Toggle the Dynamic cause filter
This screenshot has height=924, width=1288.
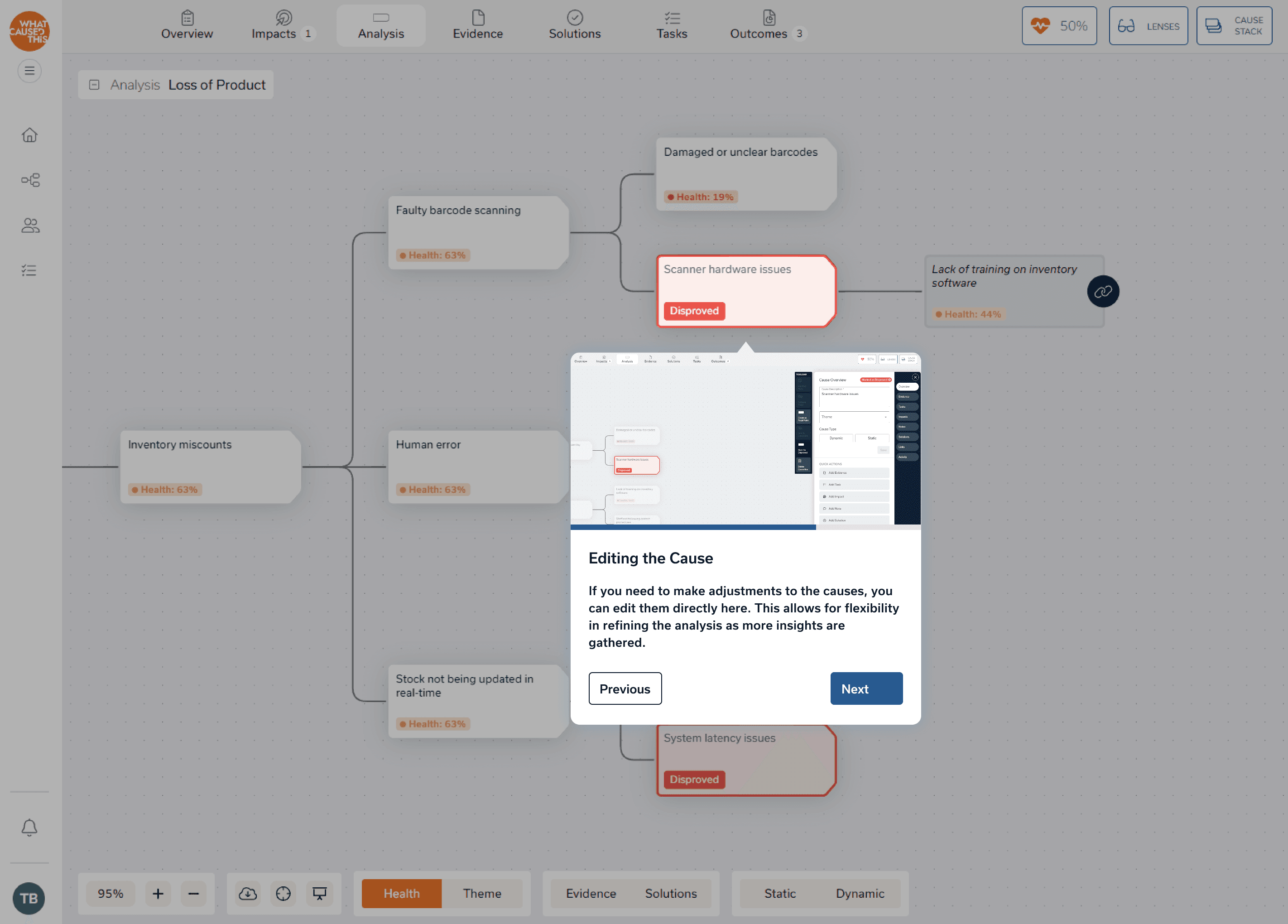click(x=859, y=893)
